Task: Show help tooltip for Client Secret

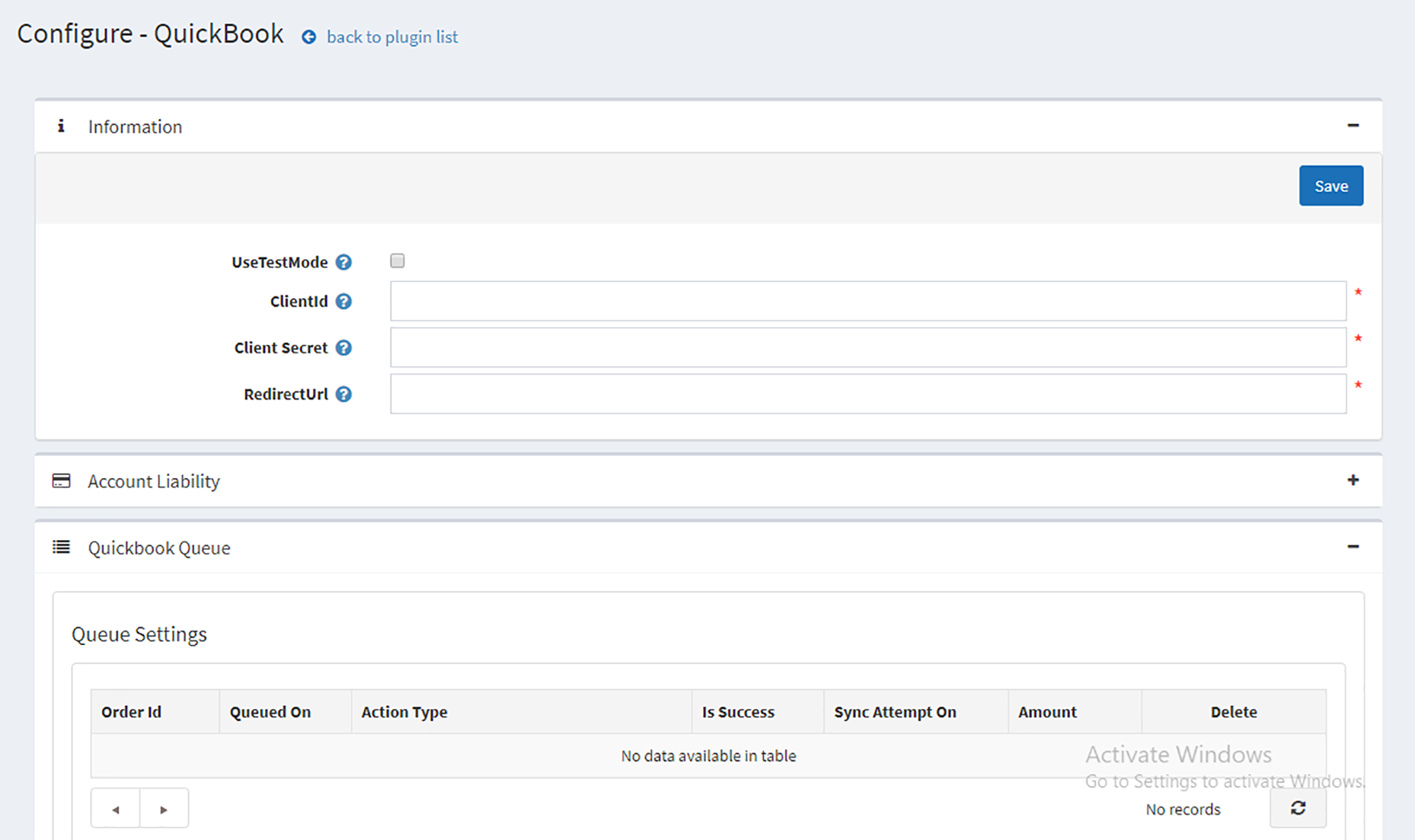Action: tap(343, 348)
